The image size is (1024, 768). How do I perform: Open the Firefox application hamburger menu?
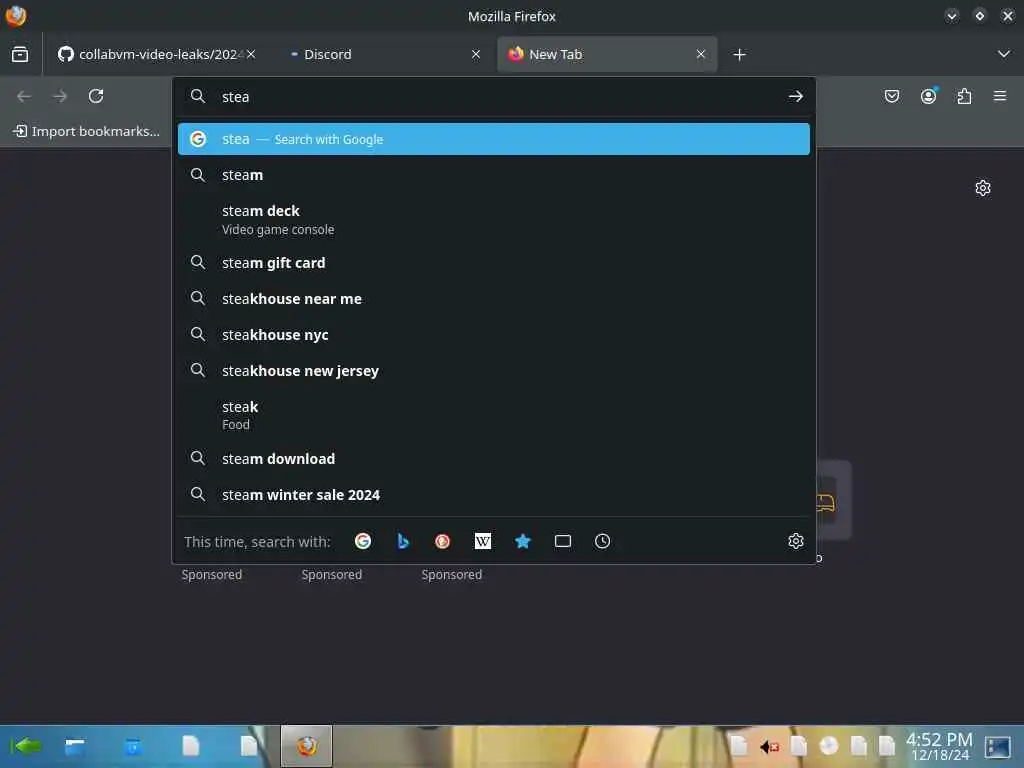coord(1000,97)
